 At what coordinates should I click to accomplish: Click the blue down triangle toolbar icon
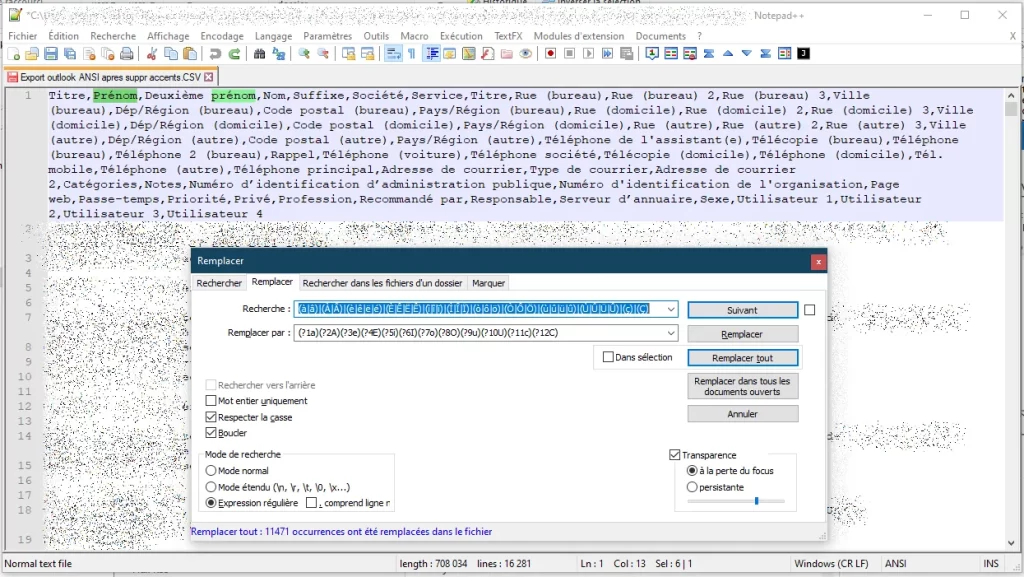click(x=746, y=54)
